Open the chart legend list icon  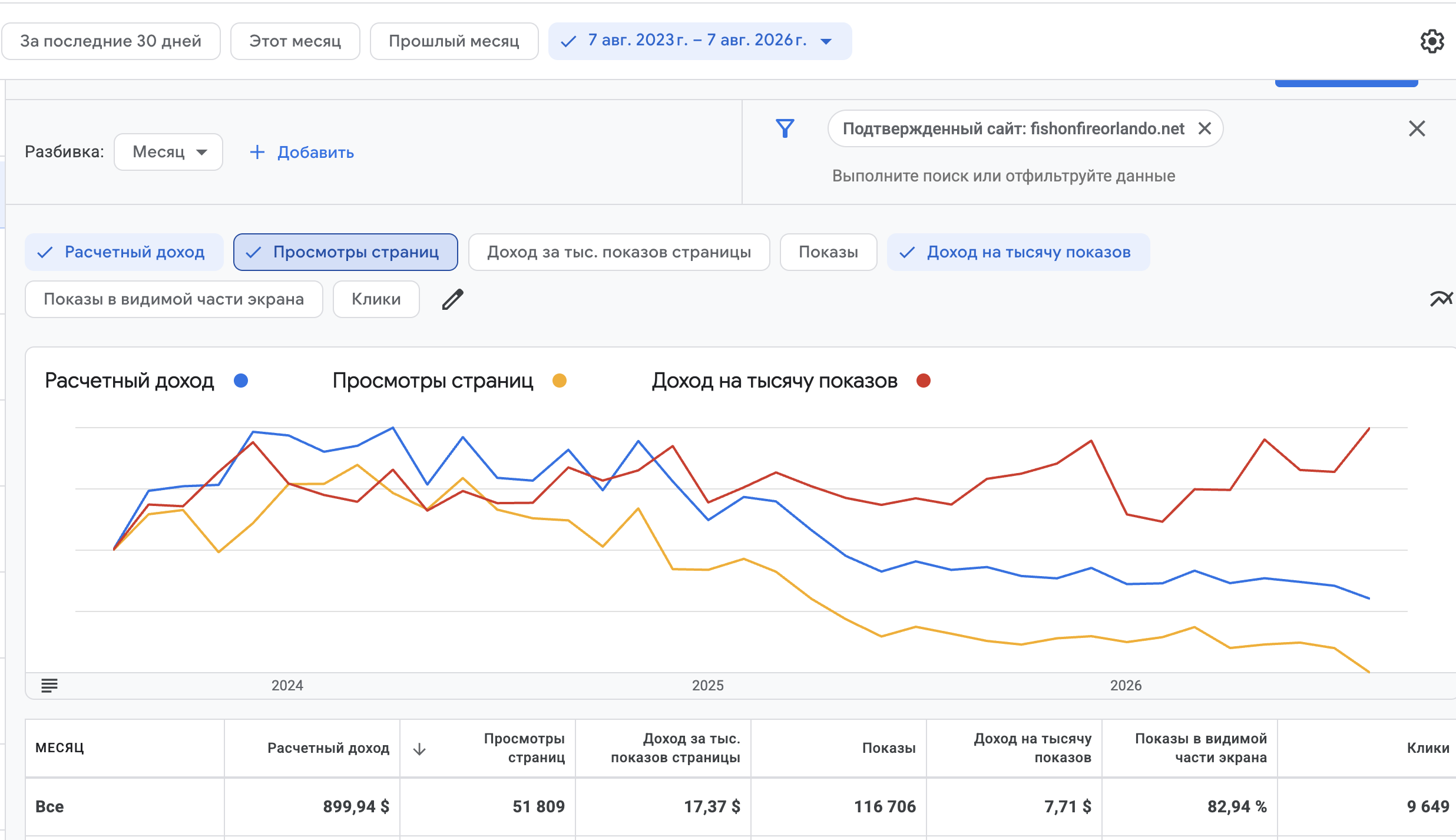(49, 685)
